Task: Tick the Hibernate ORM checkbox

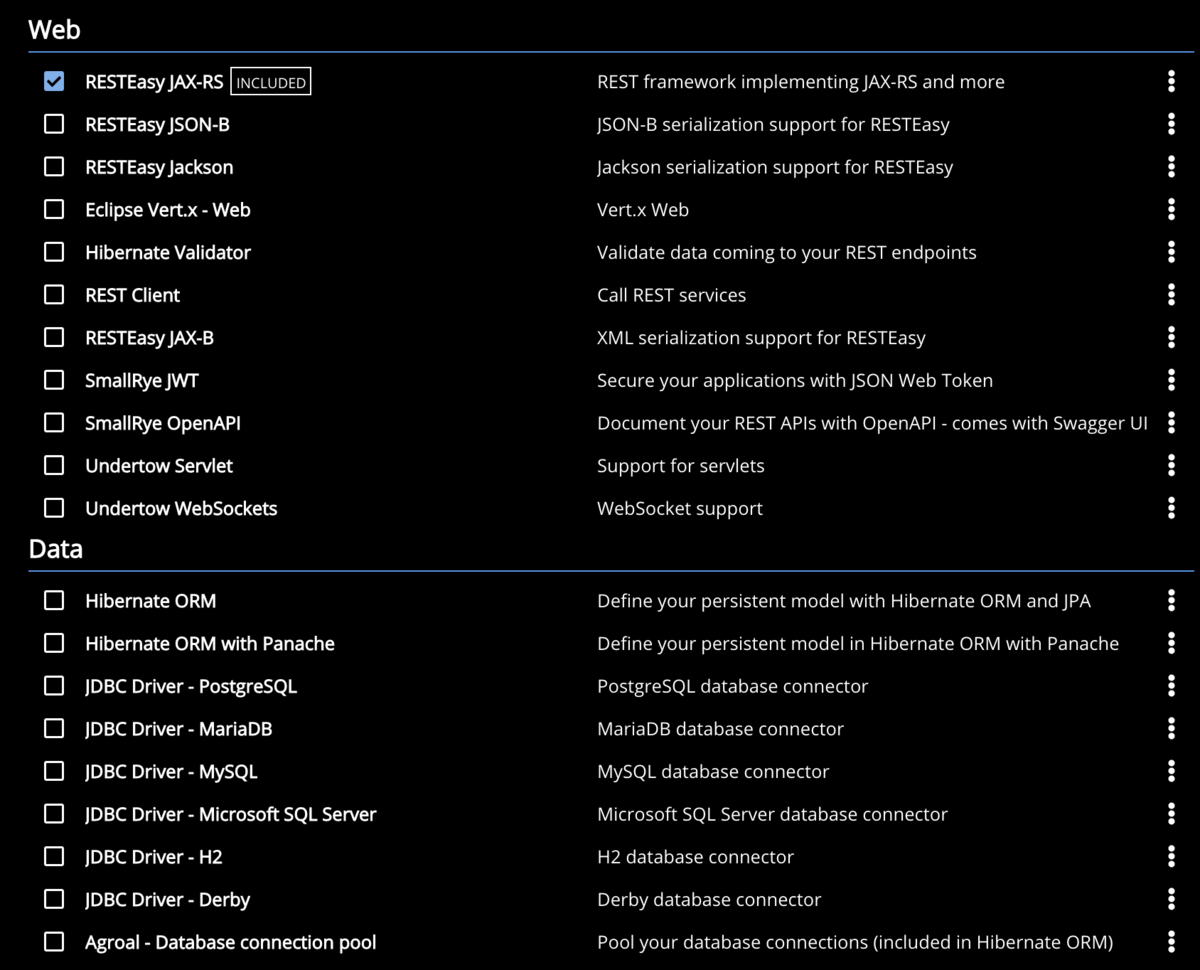Action: pyautogui.click(x=54, y=601)
